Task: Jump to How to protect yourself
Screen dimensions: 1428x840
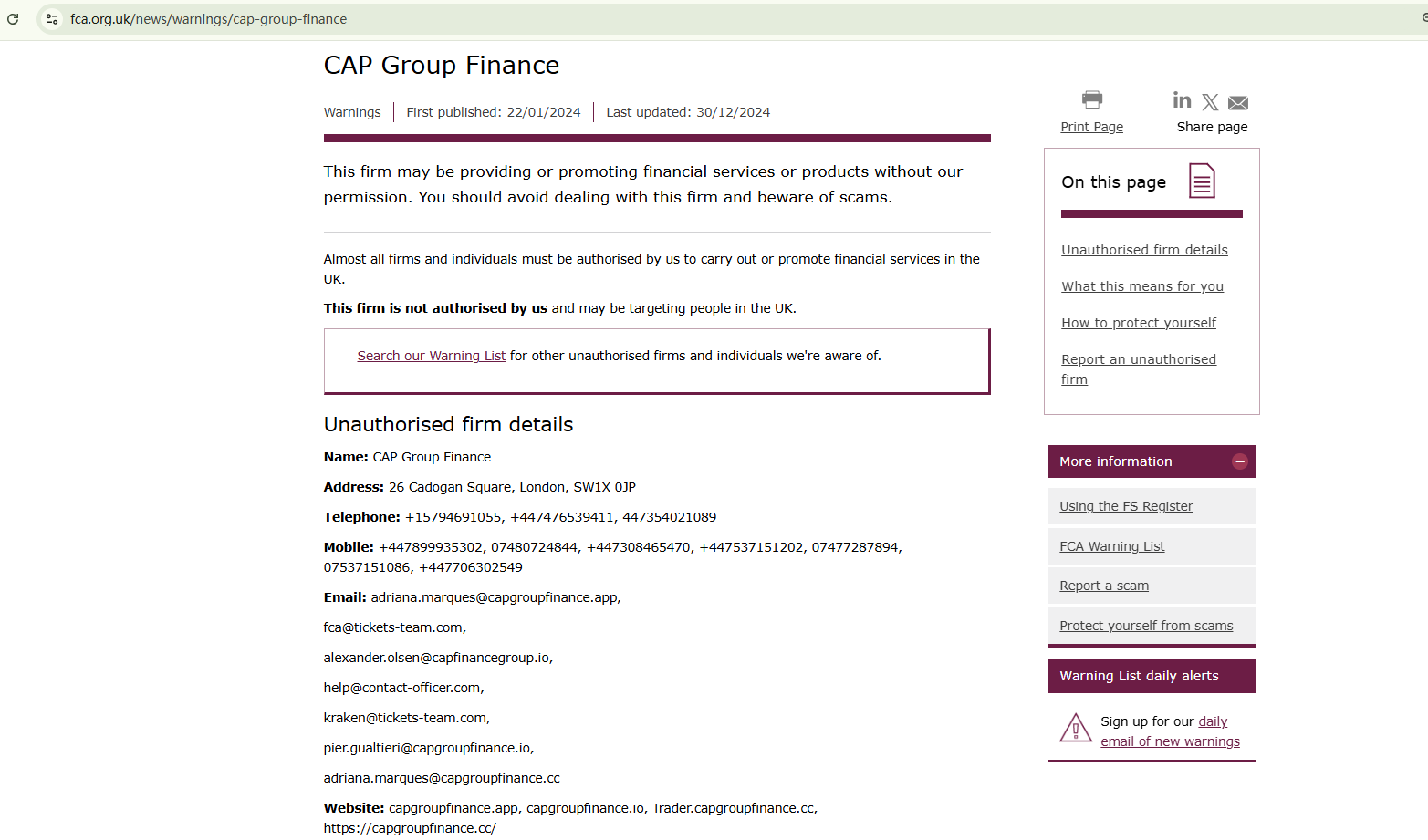Action: pos(1139,323)
